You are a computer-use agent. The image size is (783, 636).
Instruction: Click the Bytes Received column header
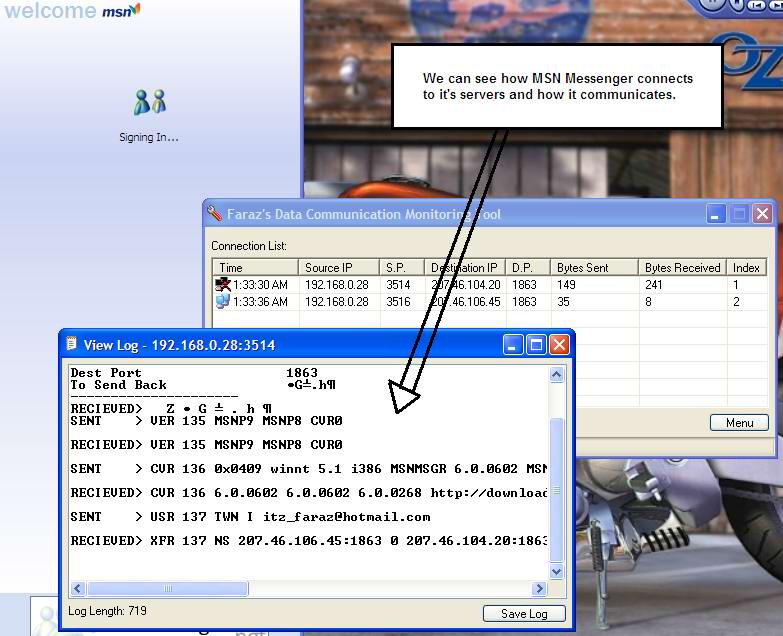click(x=682, y=268)
